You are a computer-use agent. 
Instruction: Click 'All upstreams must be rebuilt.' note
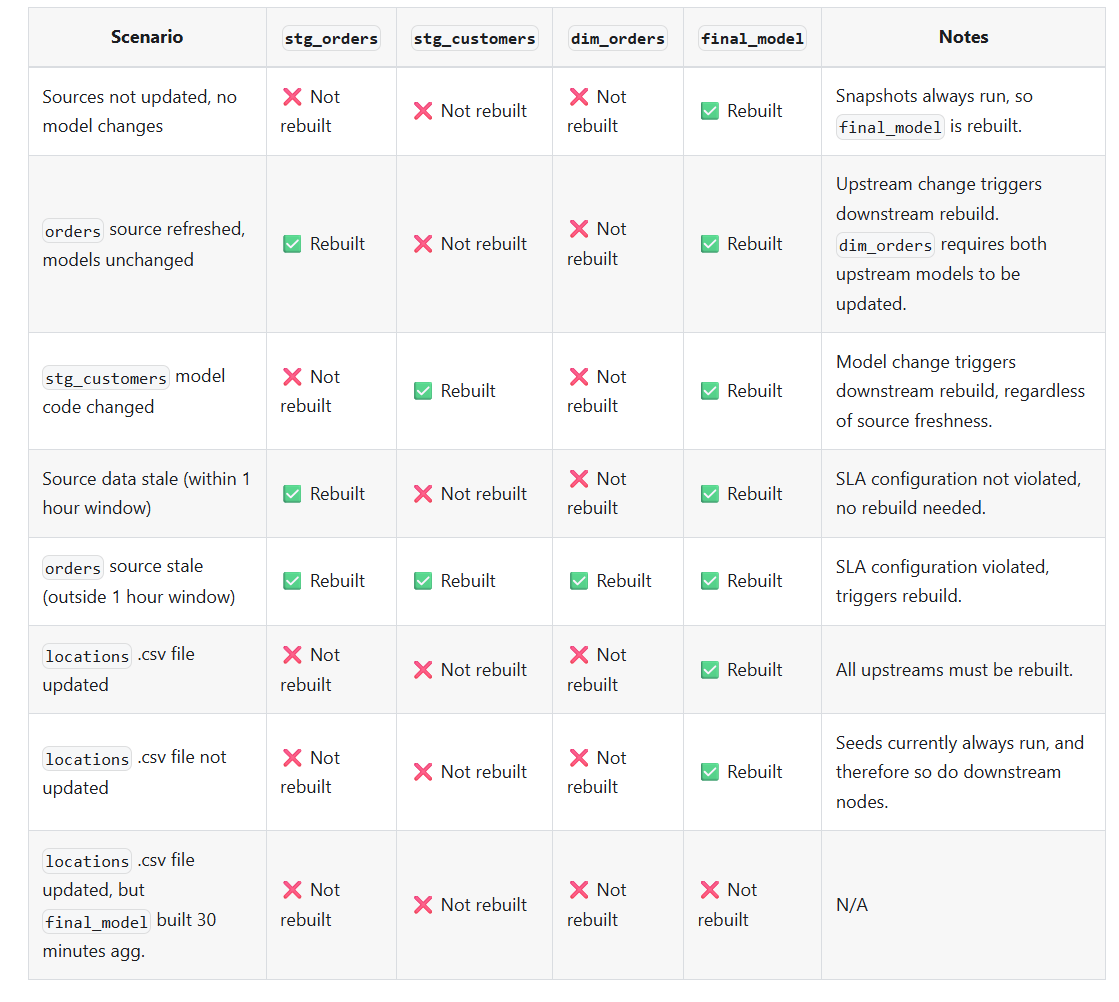coord(954,670)
